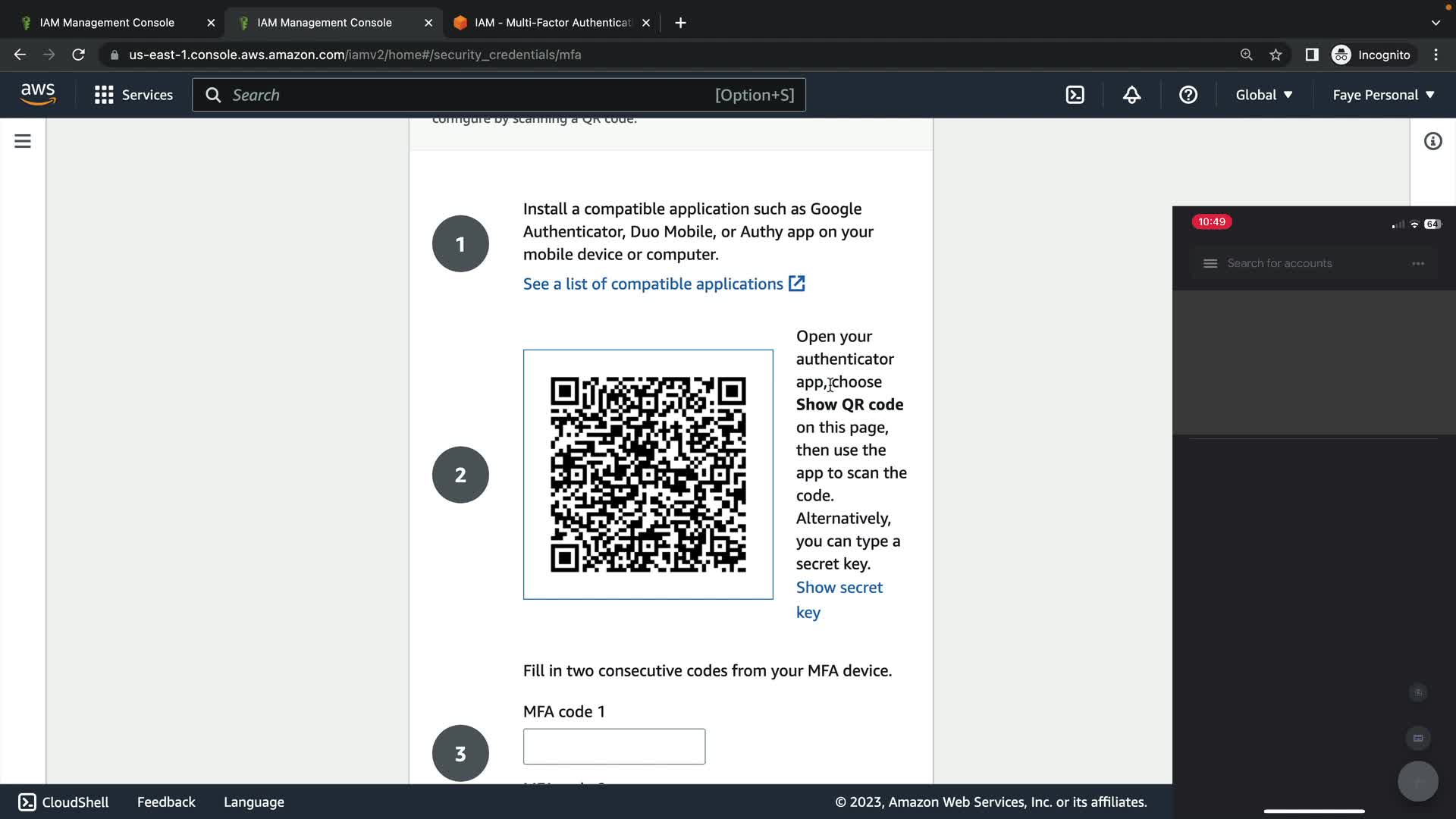
Task: Open the info panel icon
Action: pos(1432,141)
